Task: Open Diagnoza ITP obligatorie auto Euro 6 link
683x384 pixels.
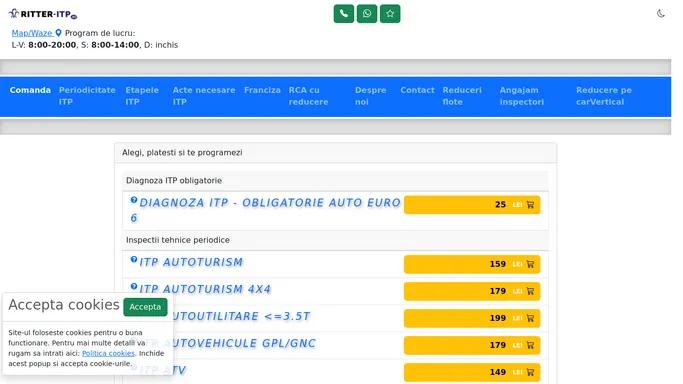Action: pyautogui.click(x=265, y=210)
